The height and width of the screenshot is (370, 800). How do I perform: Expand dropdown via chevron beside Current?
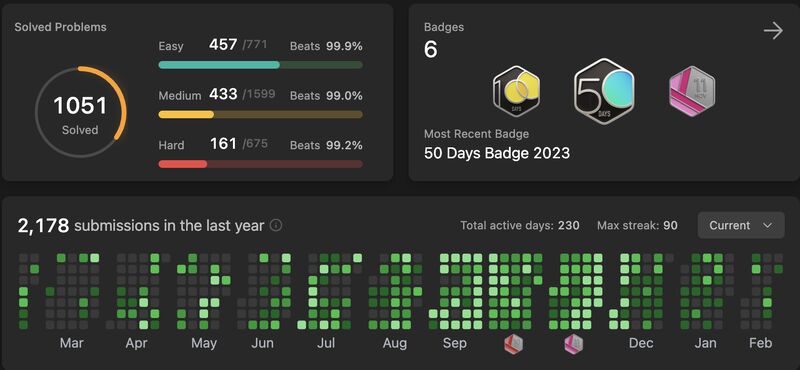[x=767, y=226]
